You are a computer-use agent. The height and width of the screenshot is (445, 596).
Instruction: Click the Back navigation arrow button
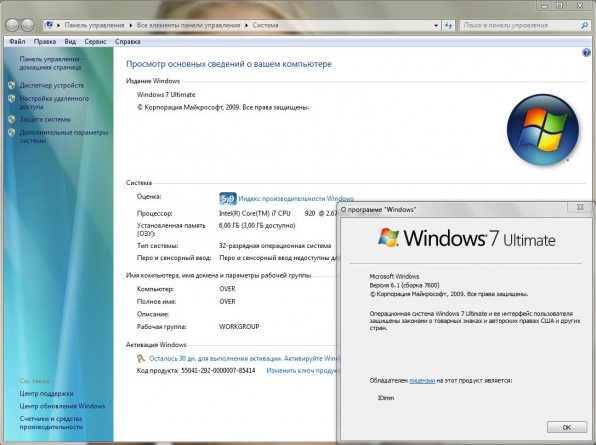coord(12,25)
